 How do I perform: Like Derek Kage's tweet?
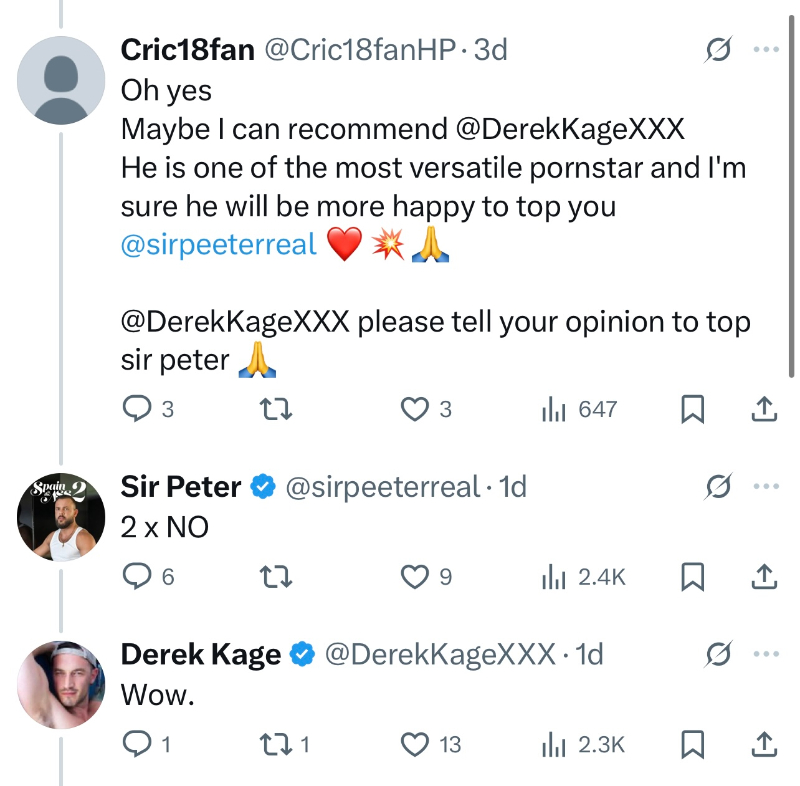pyautogui.click(x=414, y=743)
